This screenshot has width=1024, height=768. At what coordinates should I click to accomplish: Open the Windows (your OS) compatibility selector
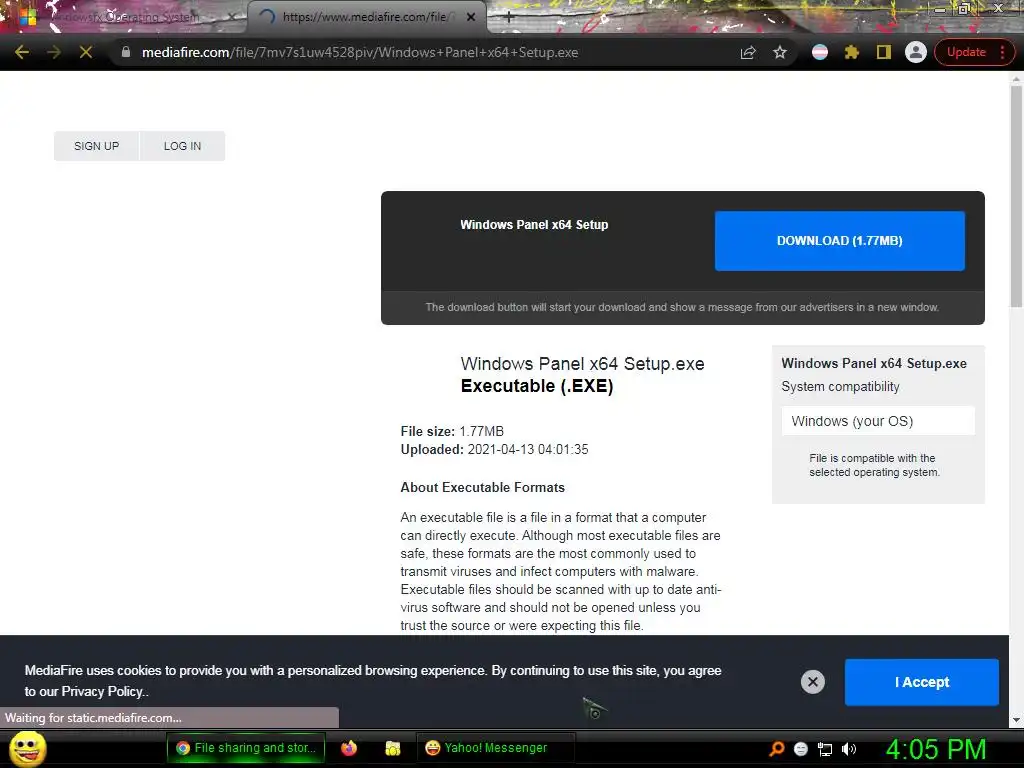point(878,421)
